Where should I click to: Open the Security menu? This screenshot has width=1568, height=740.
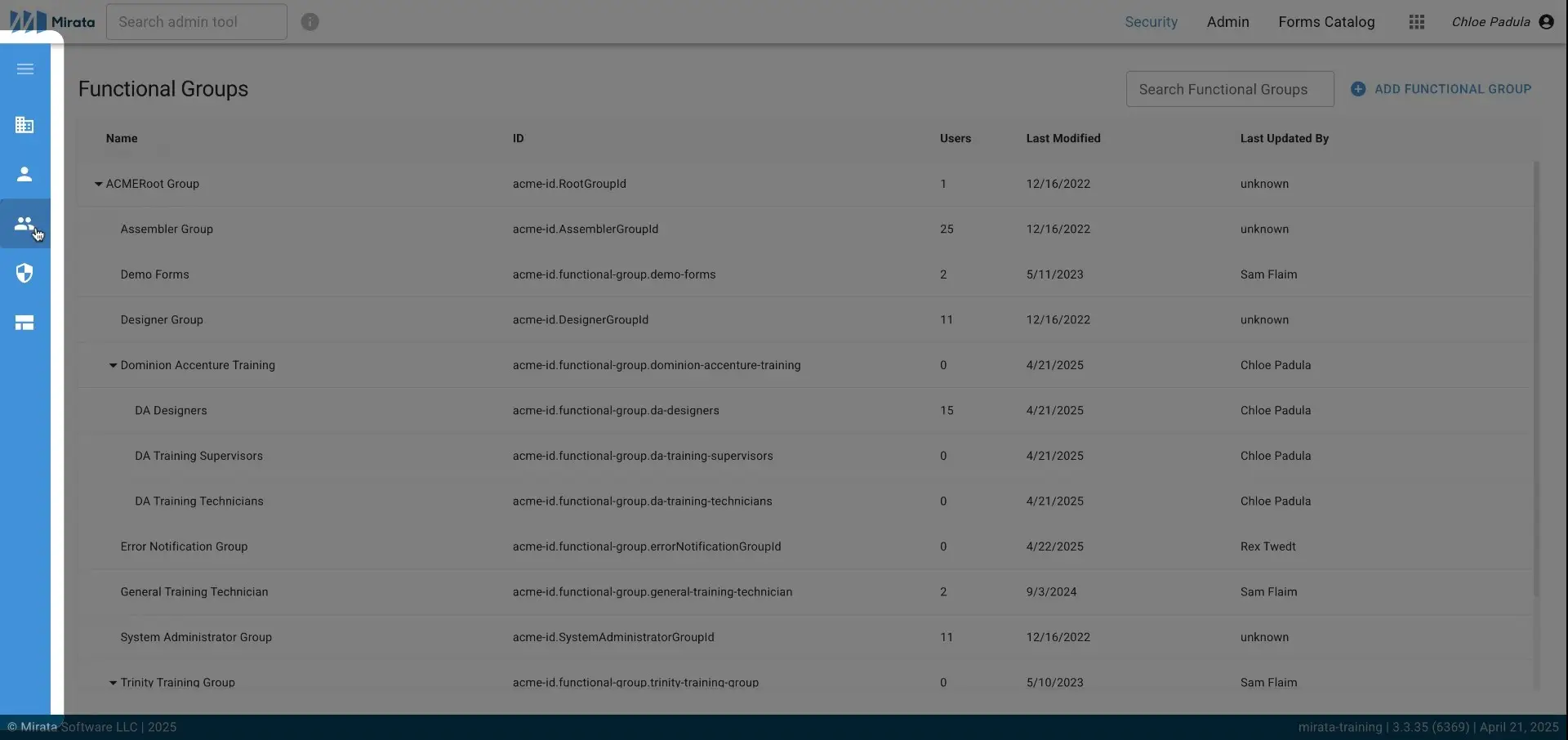tap(1150, 22)
